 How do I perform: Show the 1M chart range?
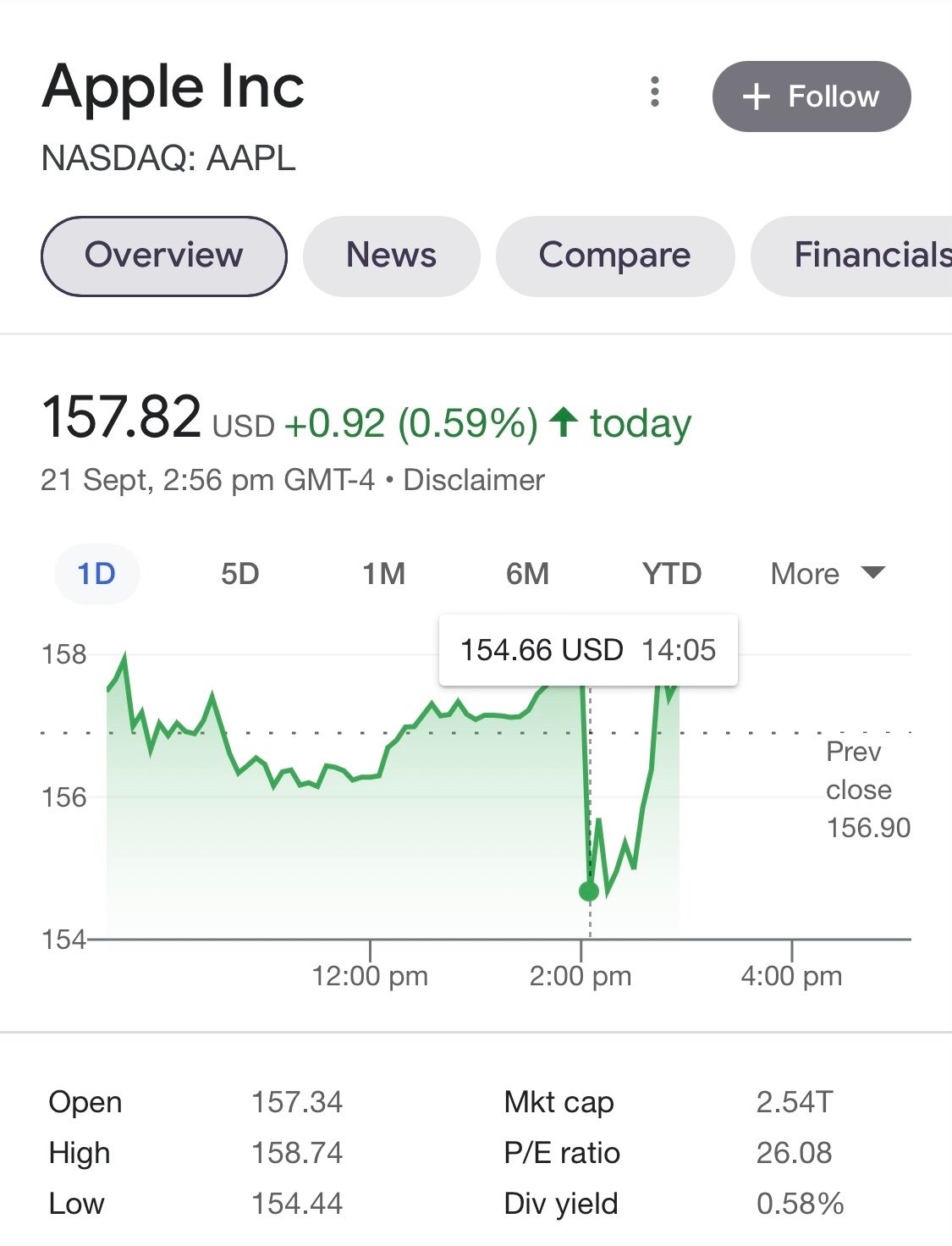coord(384,574)
